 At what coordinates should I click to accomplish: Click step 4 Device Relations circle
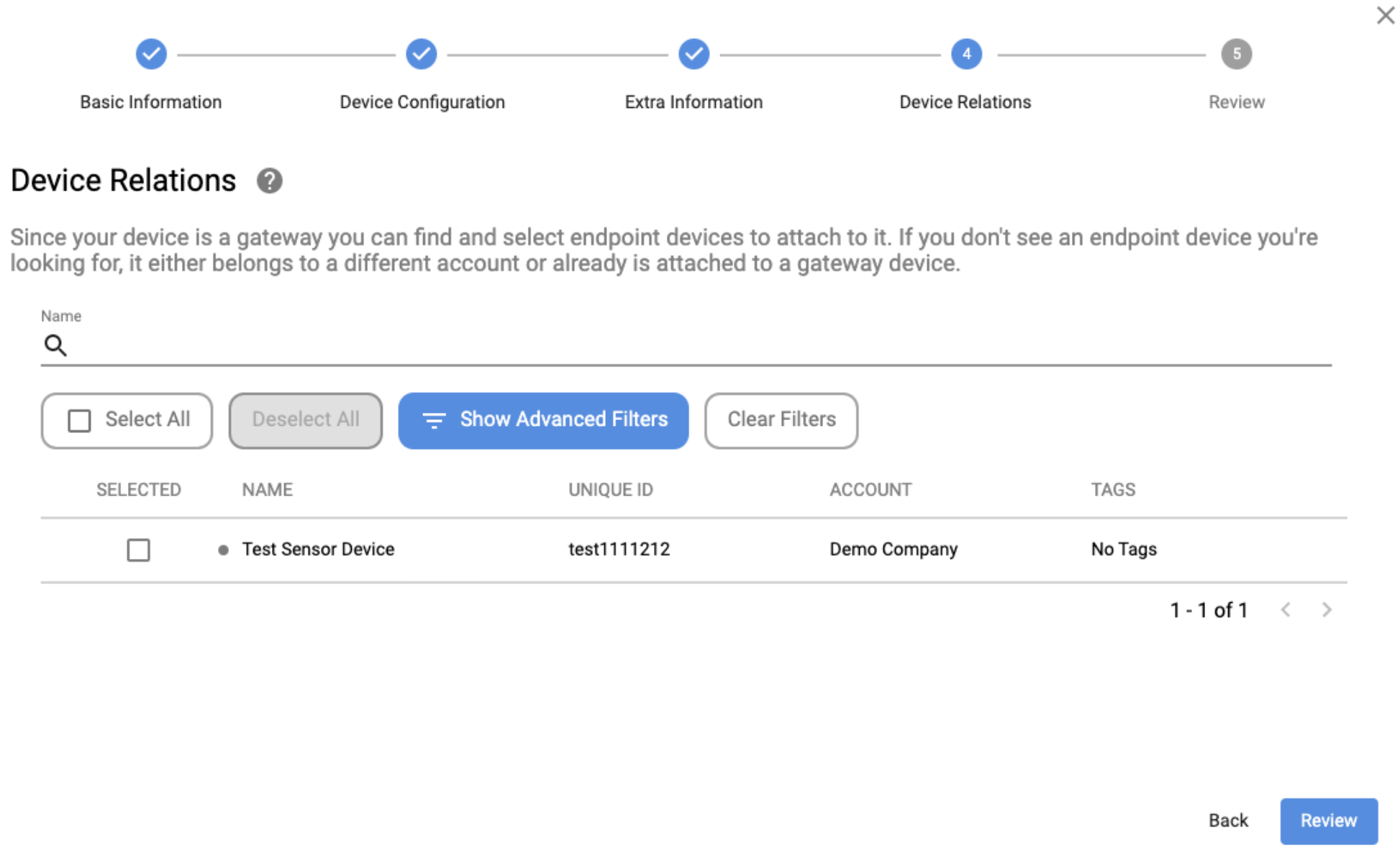point(966,54)
